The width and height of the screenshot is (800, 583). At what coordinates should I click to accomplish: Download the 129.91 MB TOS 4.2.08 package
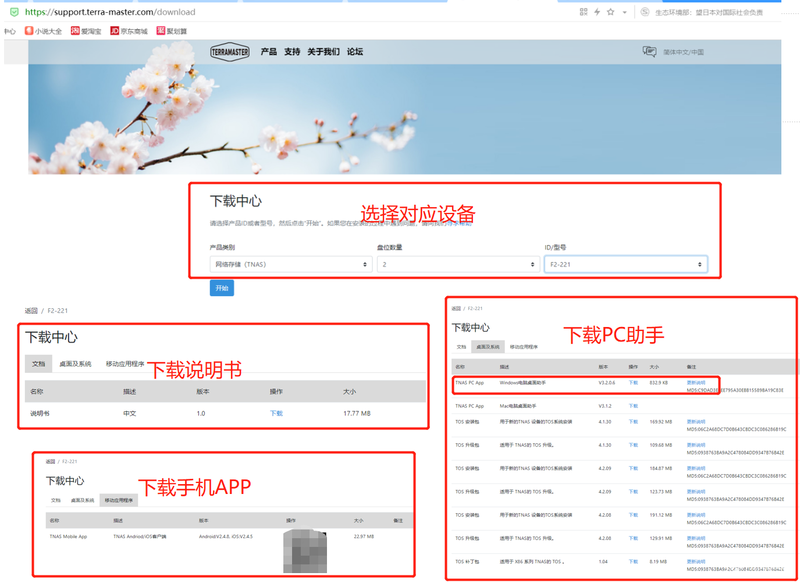click(x=633, y=538)
